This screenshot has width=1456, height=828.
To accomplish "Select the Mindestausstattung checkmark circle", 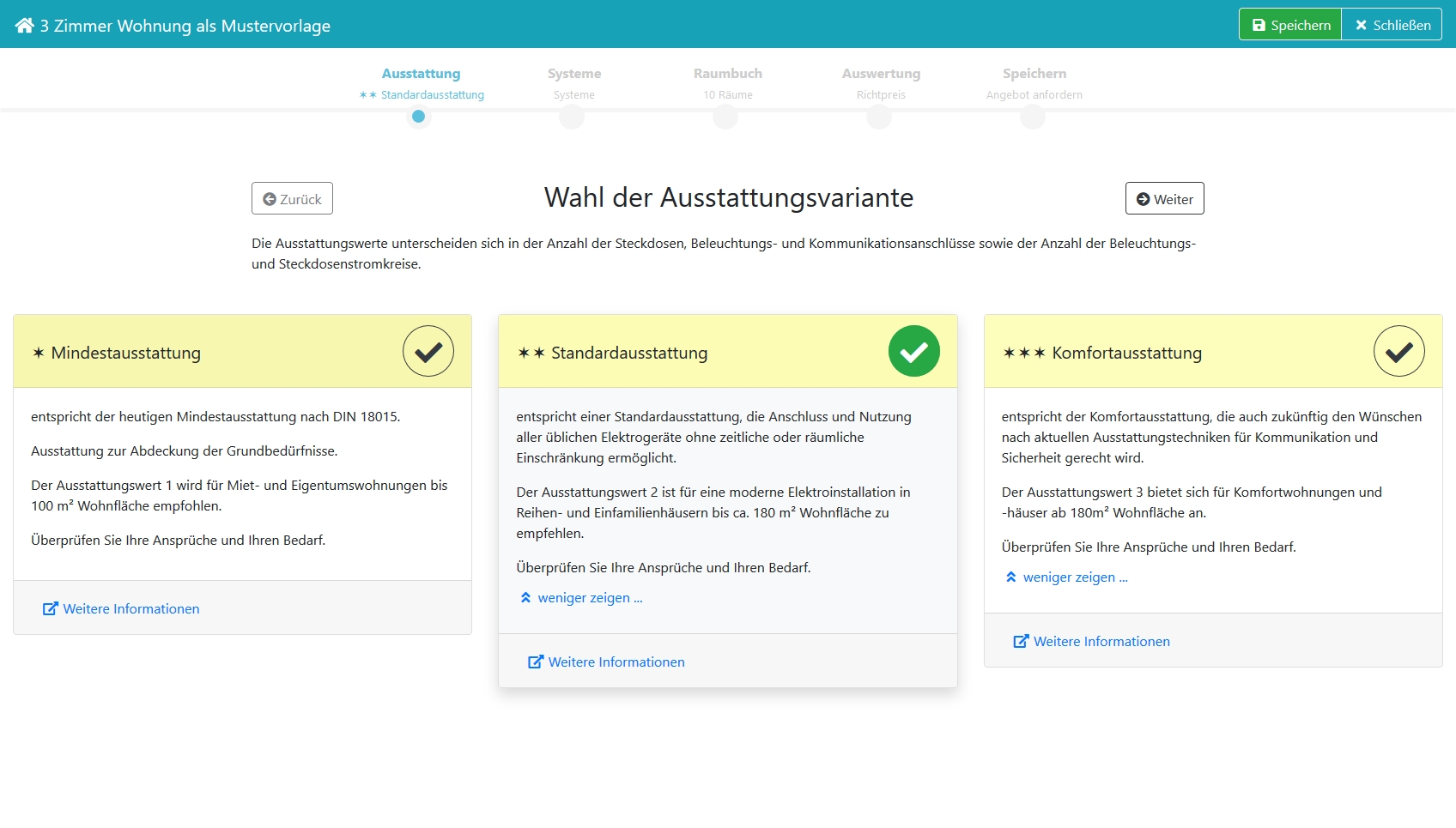I will (x=428, y=350).
